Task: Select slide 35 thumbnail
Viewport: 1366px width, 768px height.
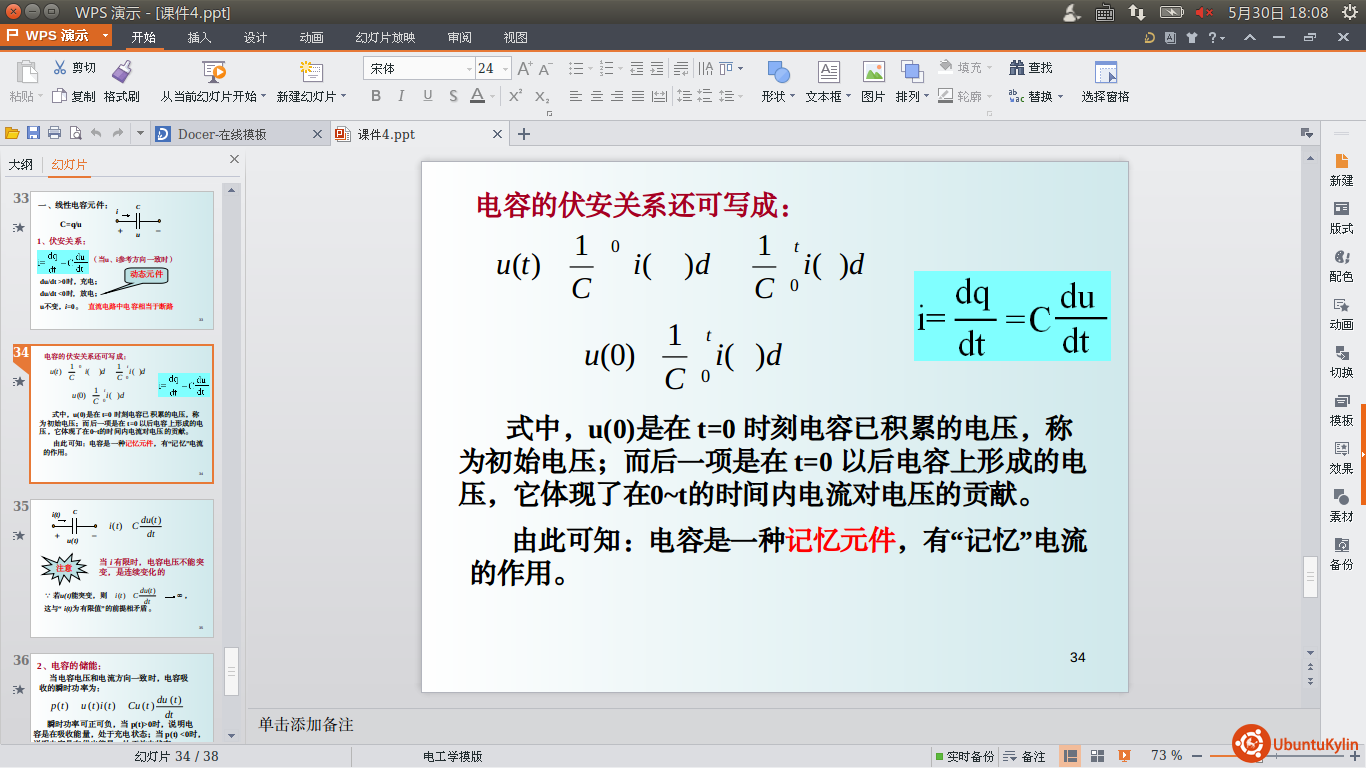Action: pyautogui.click(x=122, y=567)
